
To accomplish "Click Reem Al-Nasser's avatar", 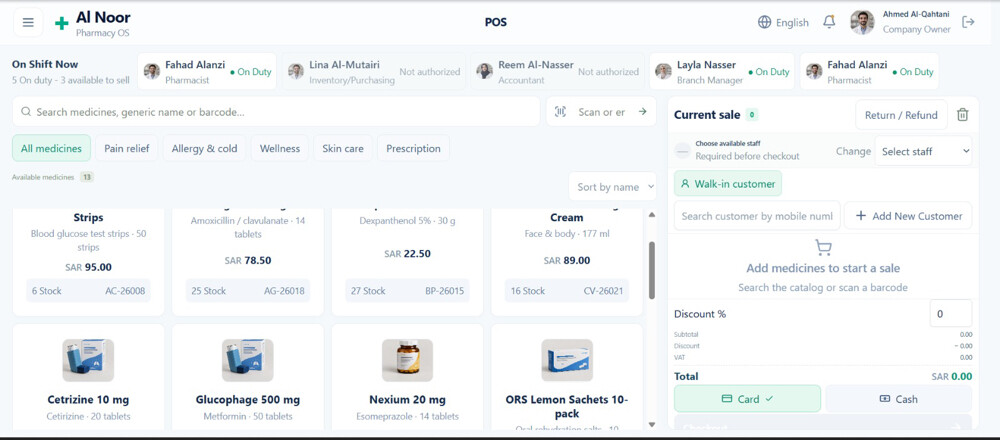I will [485, 71].
